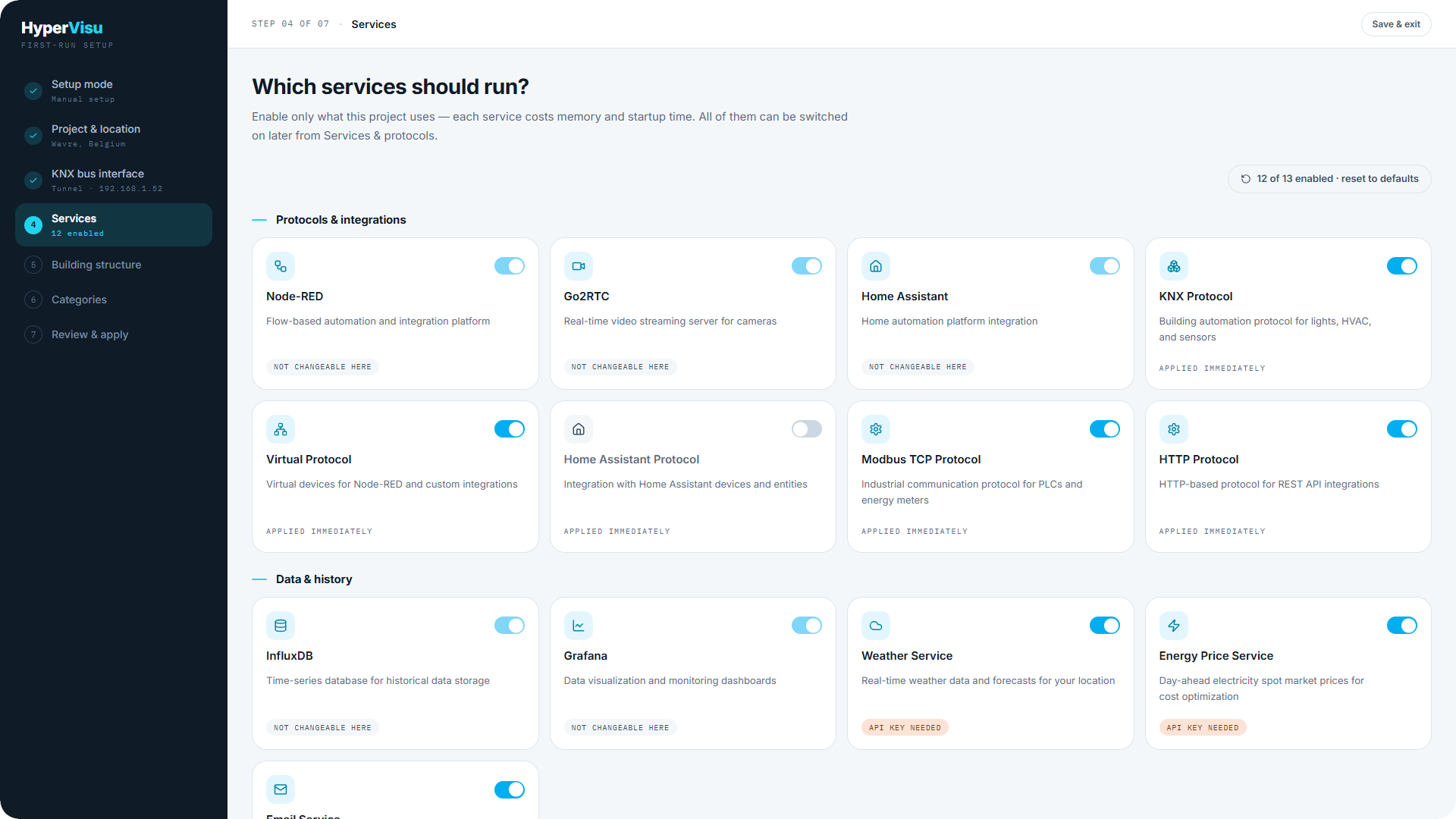
Task: Click the InfluxDB database icon
Action: tap(281, 626)
